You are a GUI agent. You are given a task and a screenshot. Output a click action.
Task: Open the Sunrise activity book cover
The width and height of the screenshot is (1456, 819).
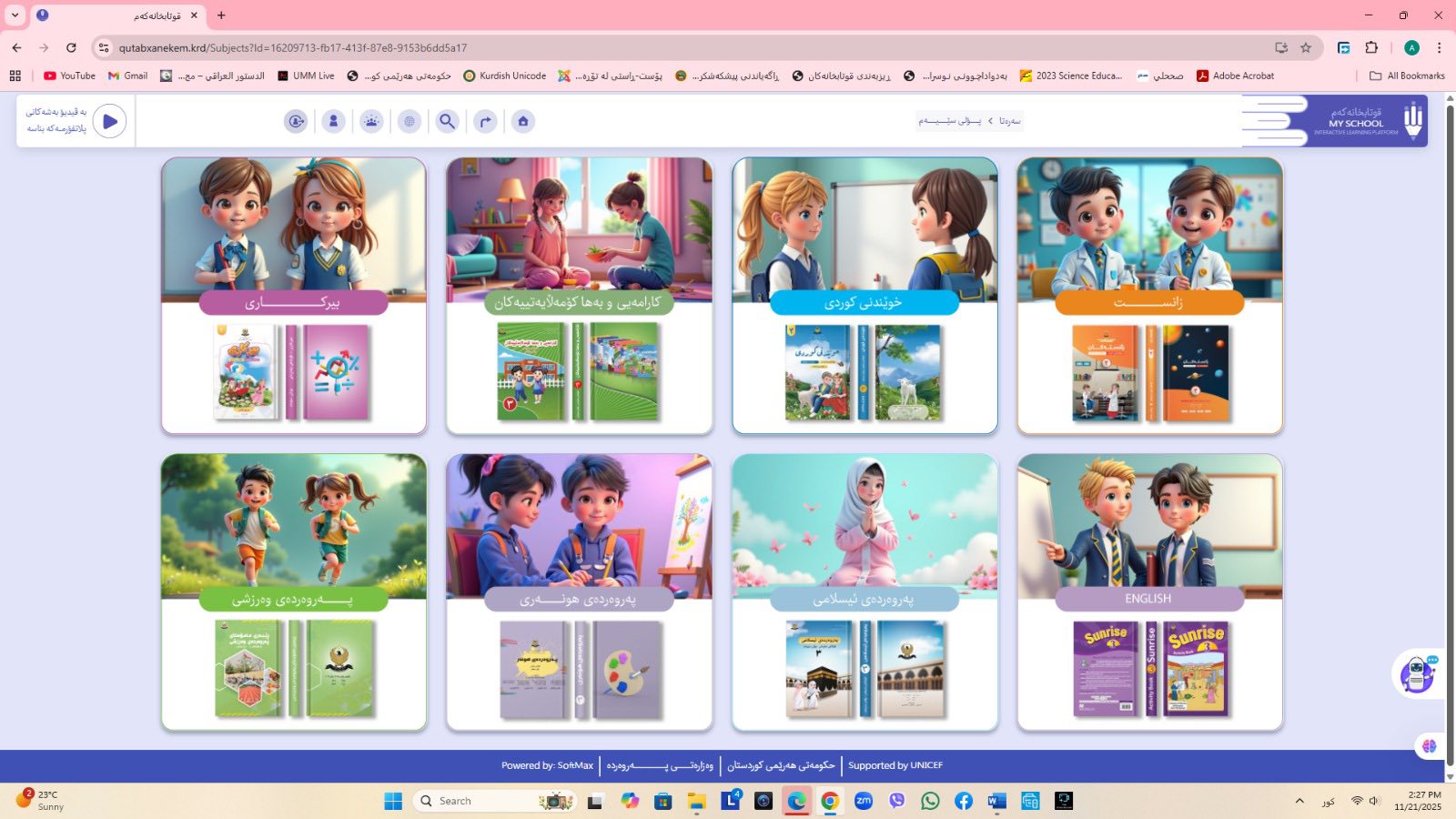tap(1196, 669)
